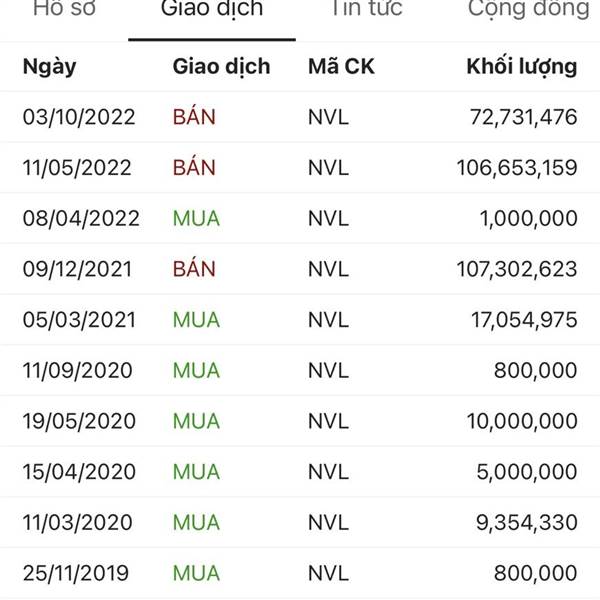Viewport: 600px width, 600px height.
Task: Select the 25/11/2019 transaction row
Action: click(300, 573)
